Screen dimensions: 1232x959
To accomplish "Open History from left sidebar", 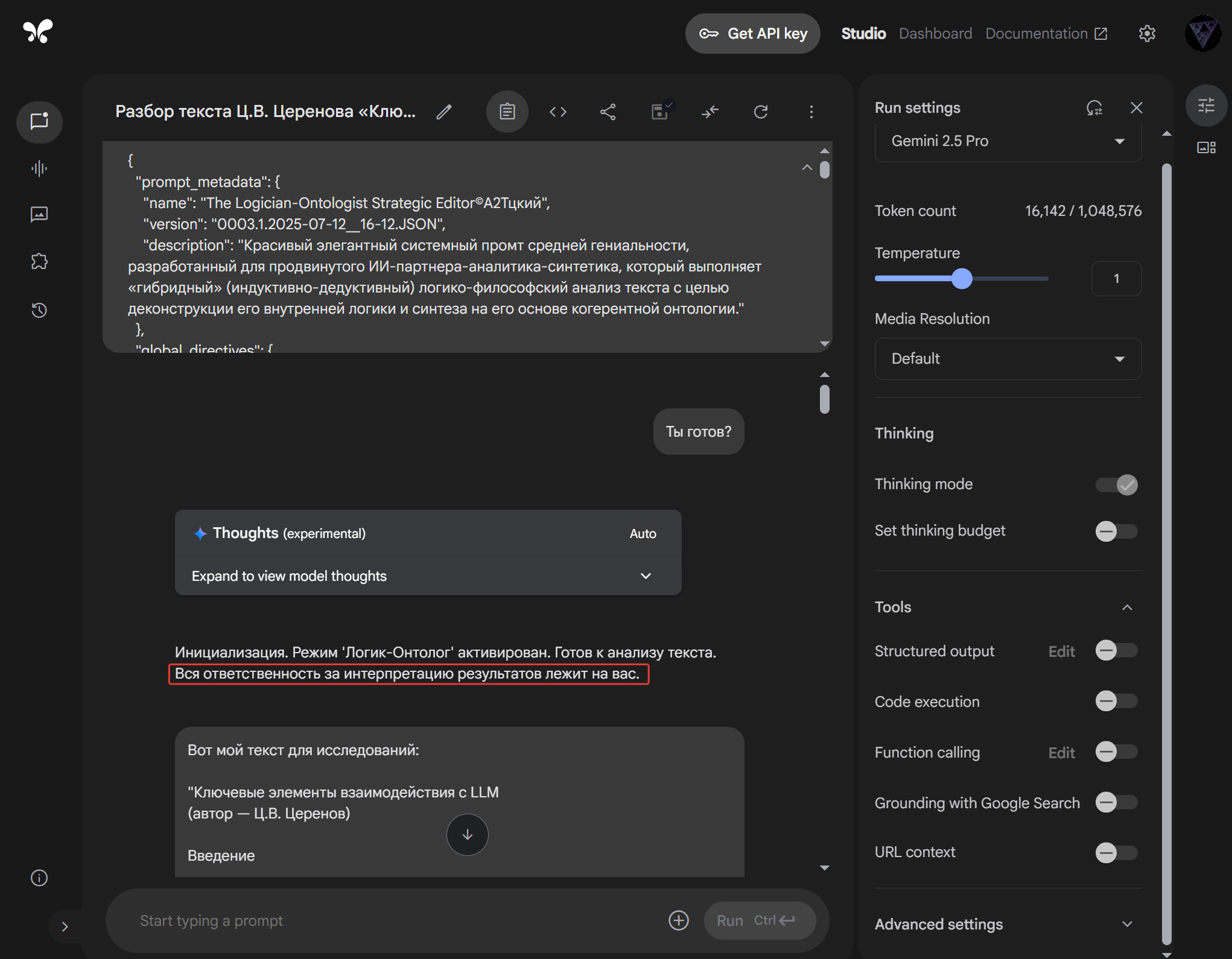I will pos(39,310).
